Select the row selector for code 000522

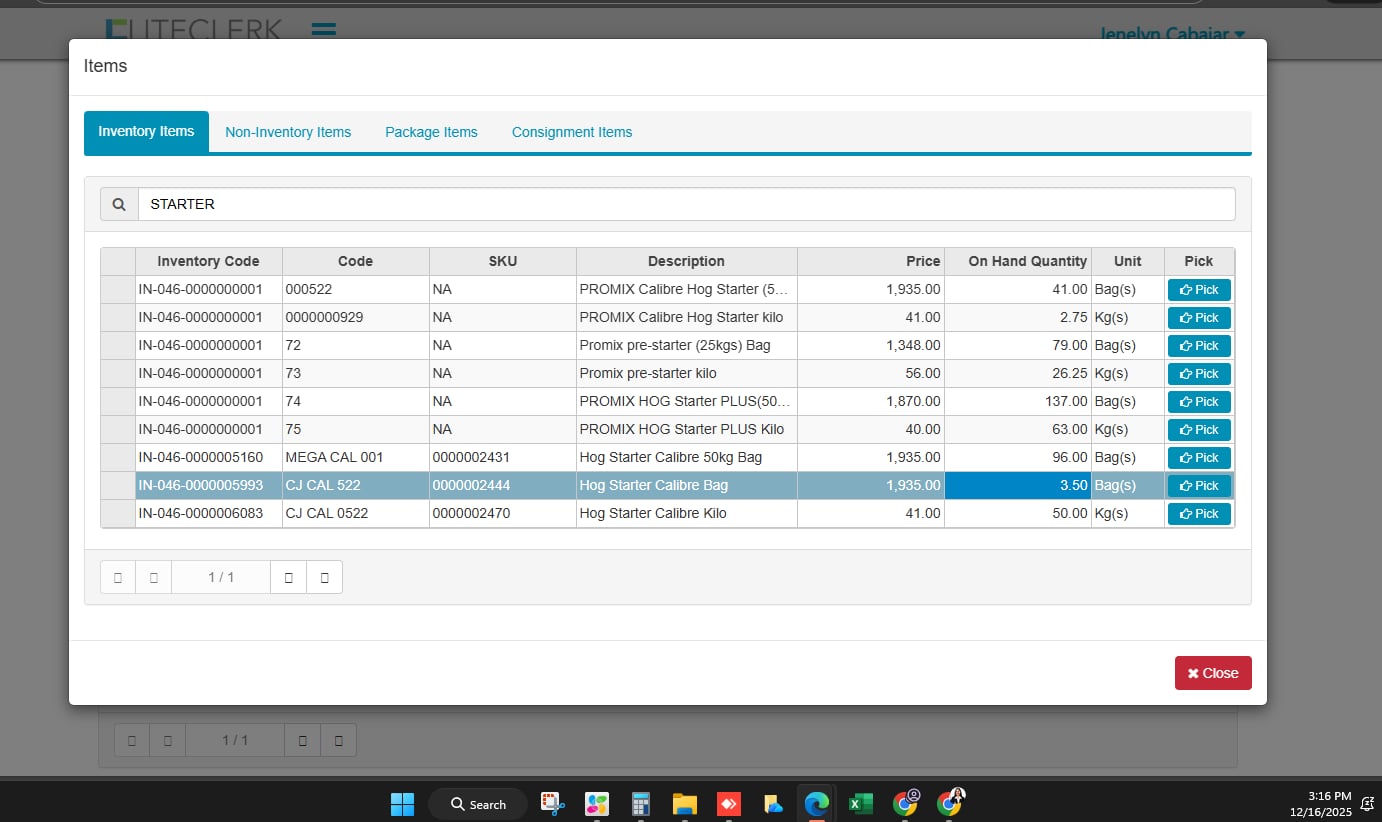118,290
